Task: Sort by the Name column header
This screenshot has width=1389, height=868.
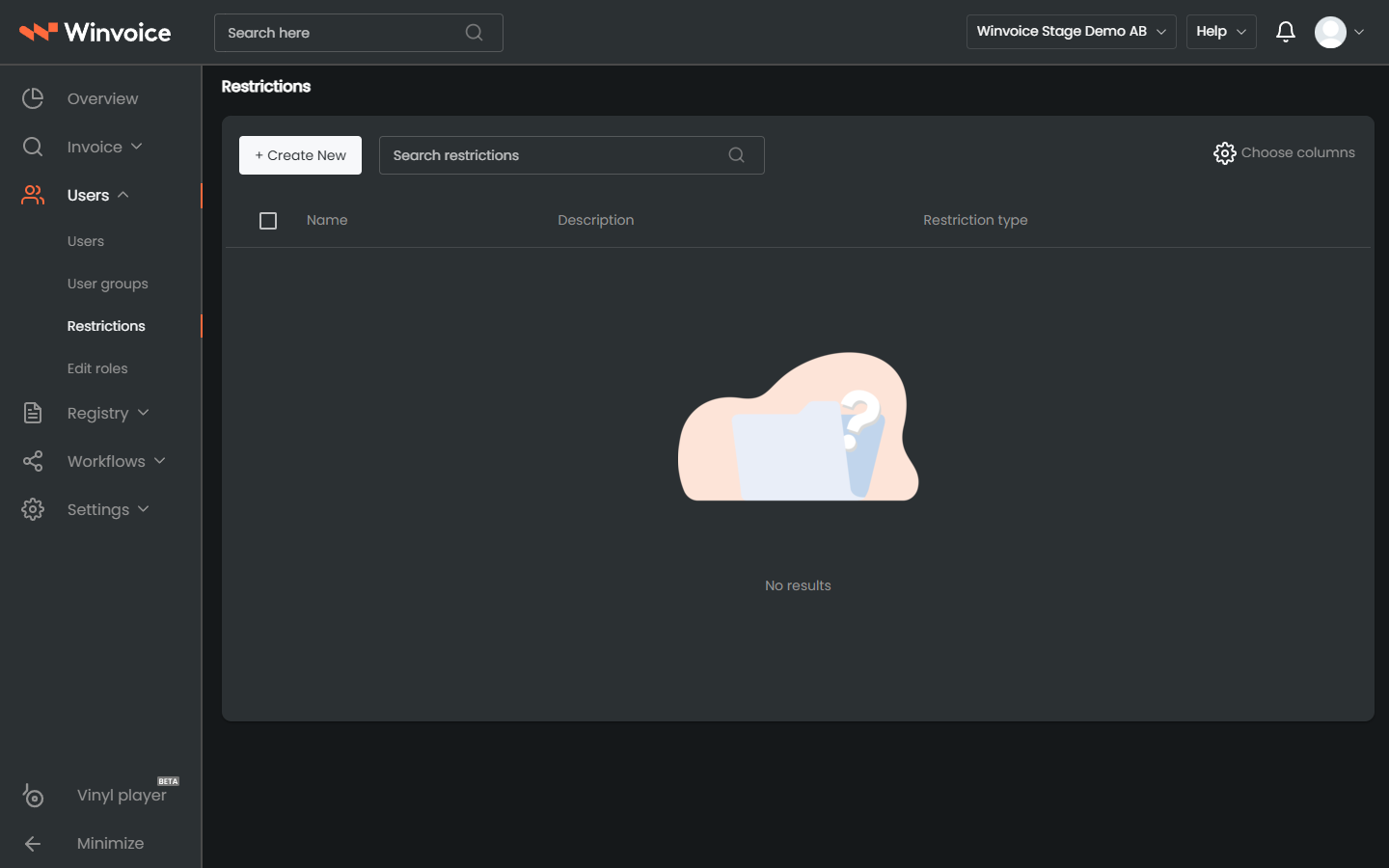Action: pos(327,220)
